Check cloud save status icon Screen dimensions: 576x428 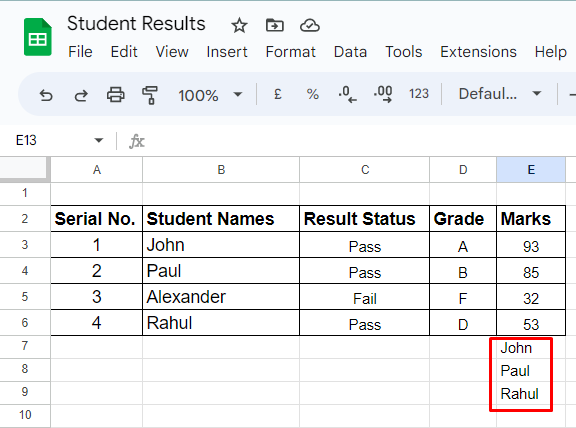tap(310, 25)
